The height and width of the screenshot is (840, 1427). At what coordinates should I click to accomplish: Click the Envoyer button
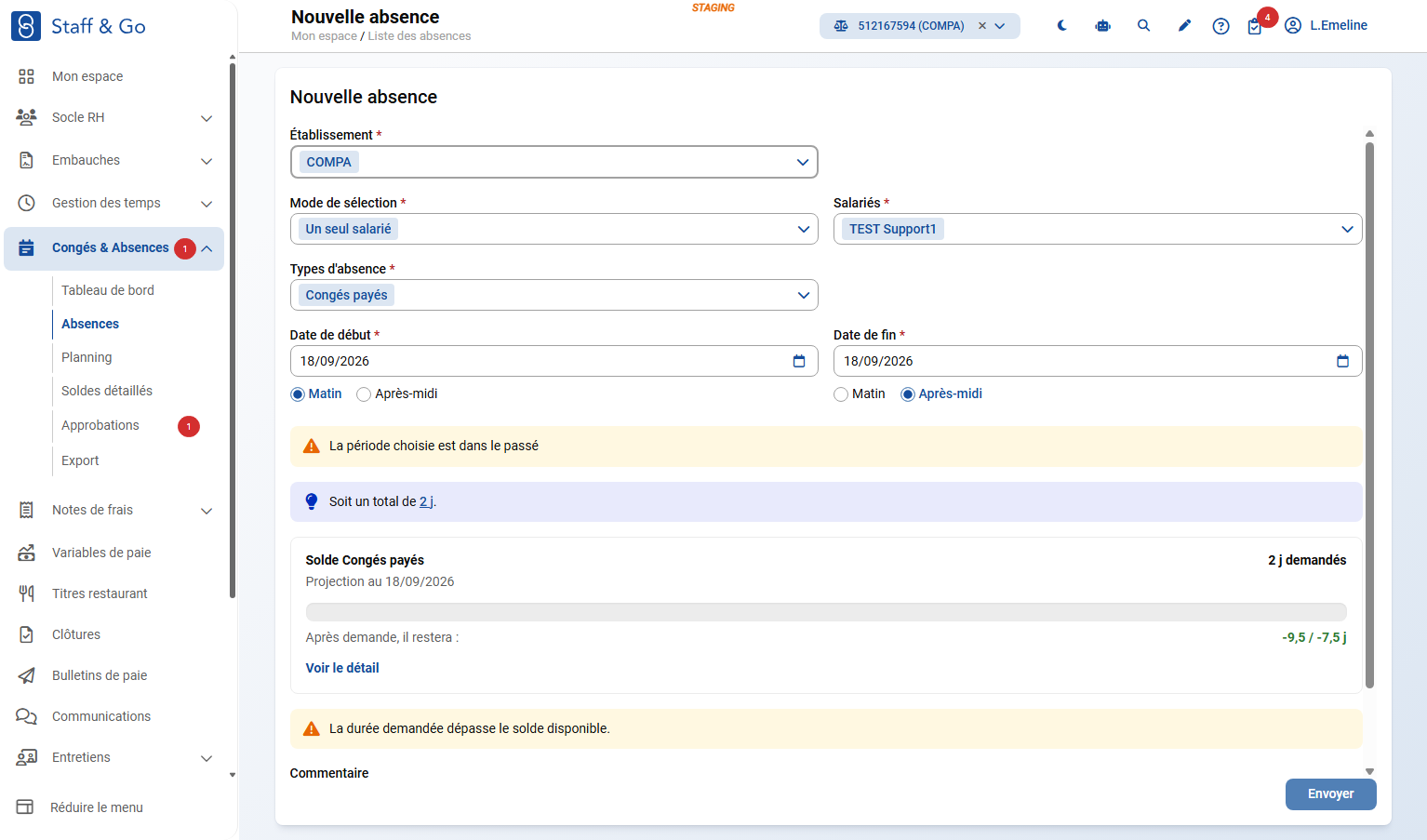[x=1330, y=794]
